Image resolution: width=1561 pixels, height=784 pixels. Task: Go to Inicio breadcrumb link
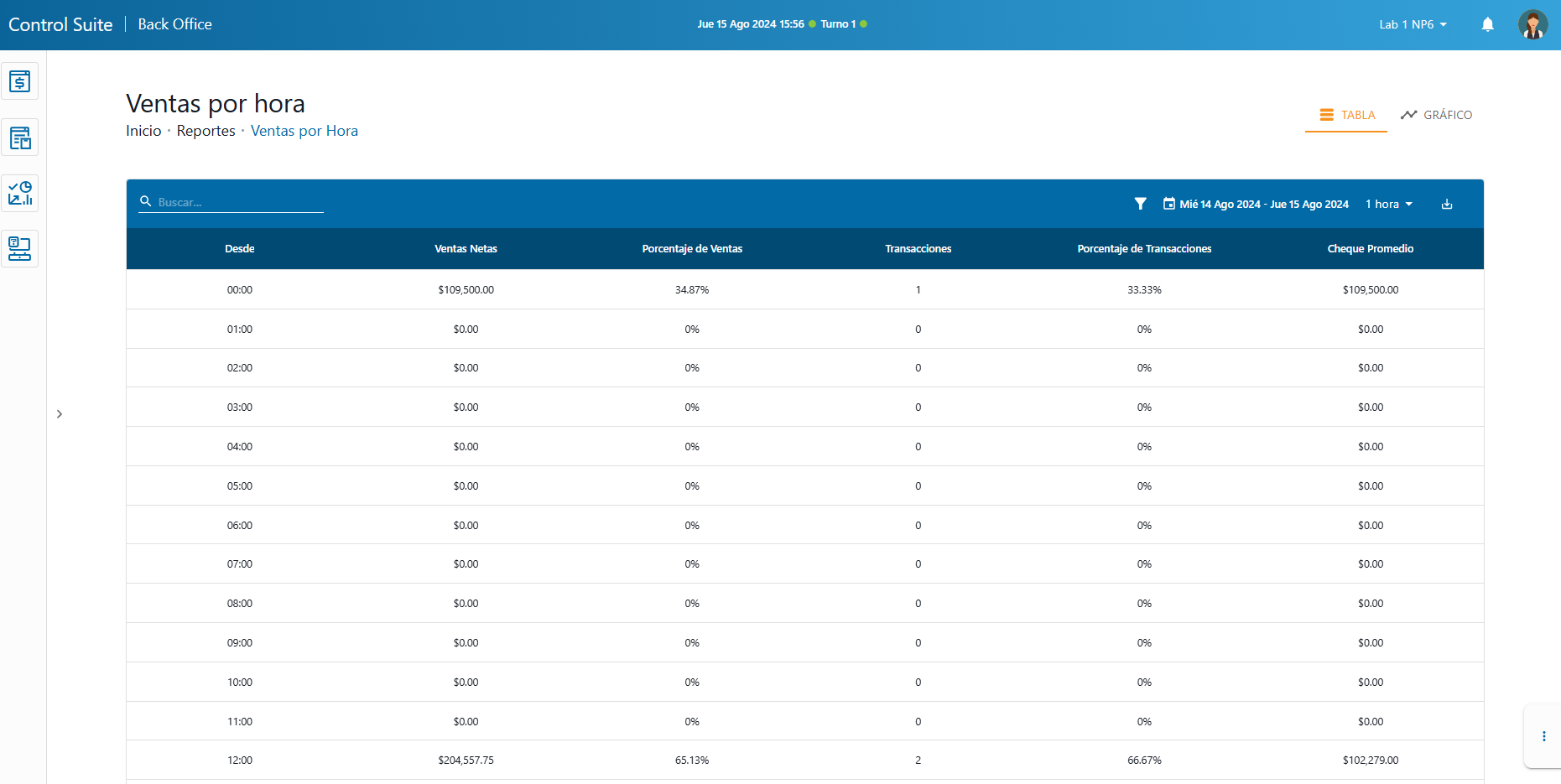point(143,131)
